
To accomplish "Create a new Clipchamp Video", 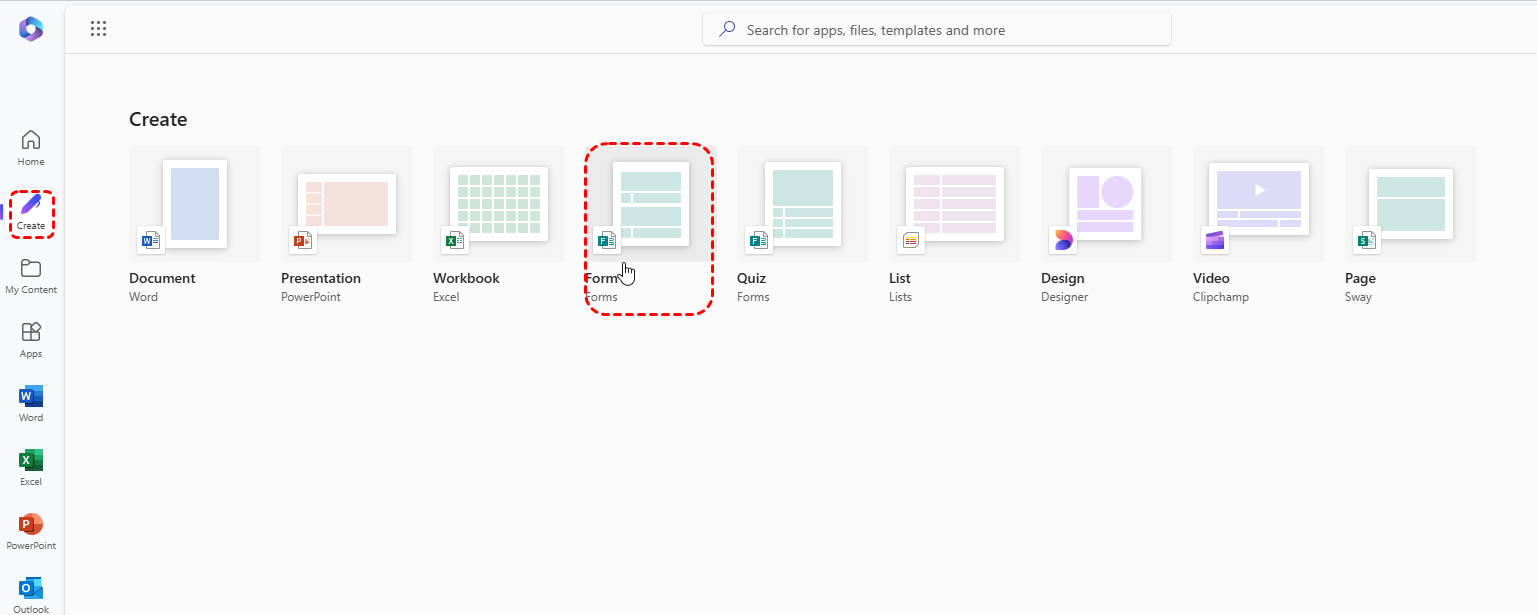I will [1259, 204].
